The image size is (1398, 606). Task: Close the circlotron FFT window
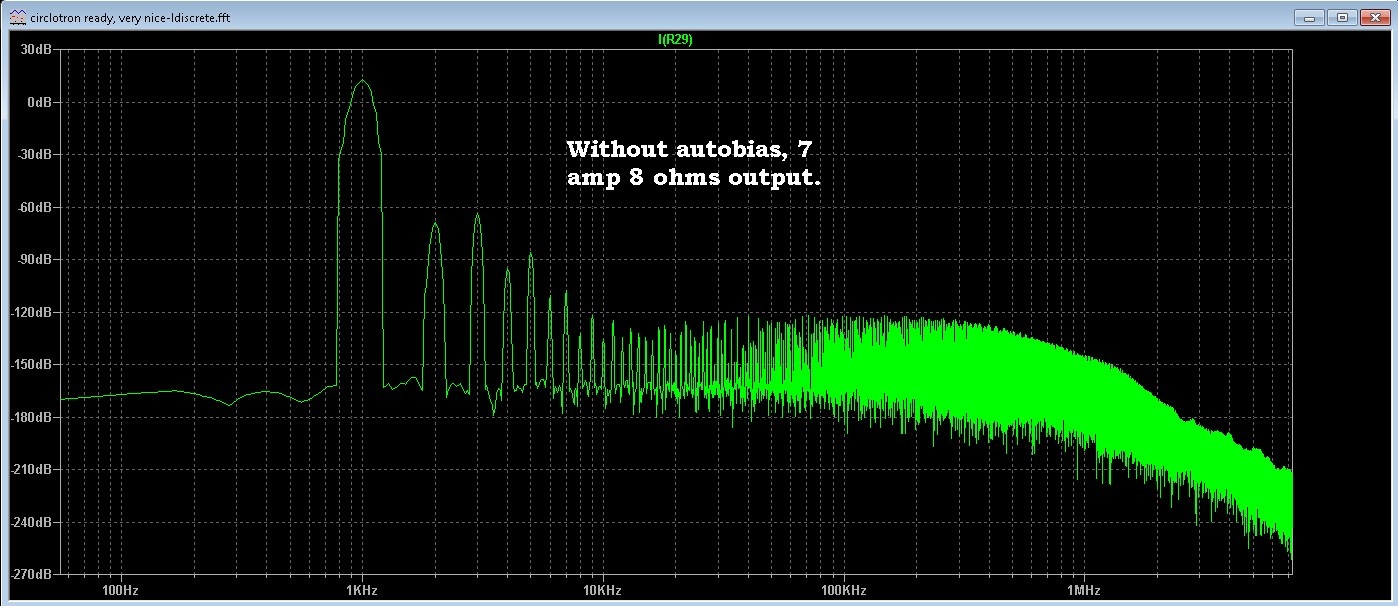point(1374,17)
